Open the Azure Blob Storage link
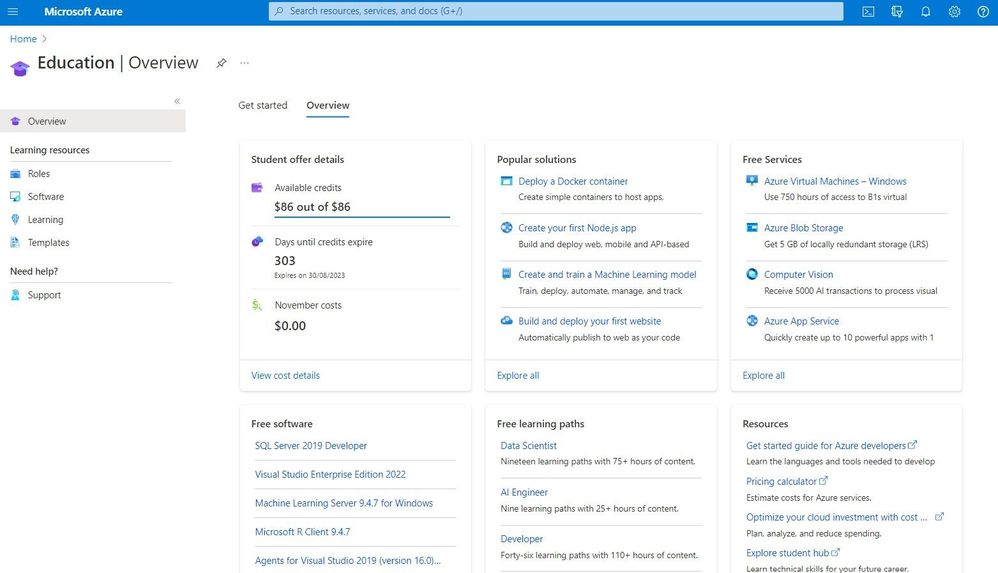This screenshot has height=573, width=998. [803, 228]
